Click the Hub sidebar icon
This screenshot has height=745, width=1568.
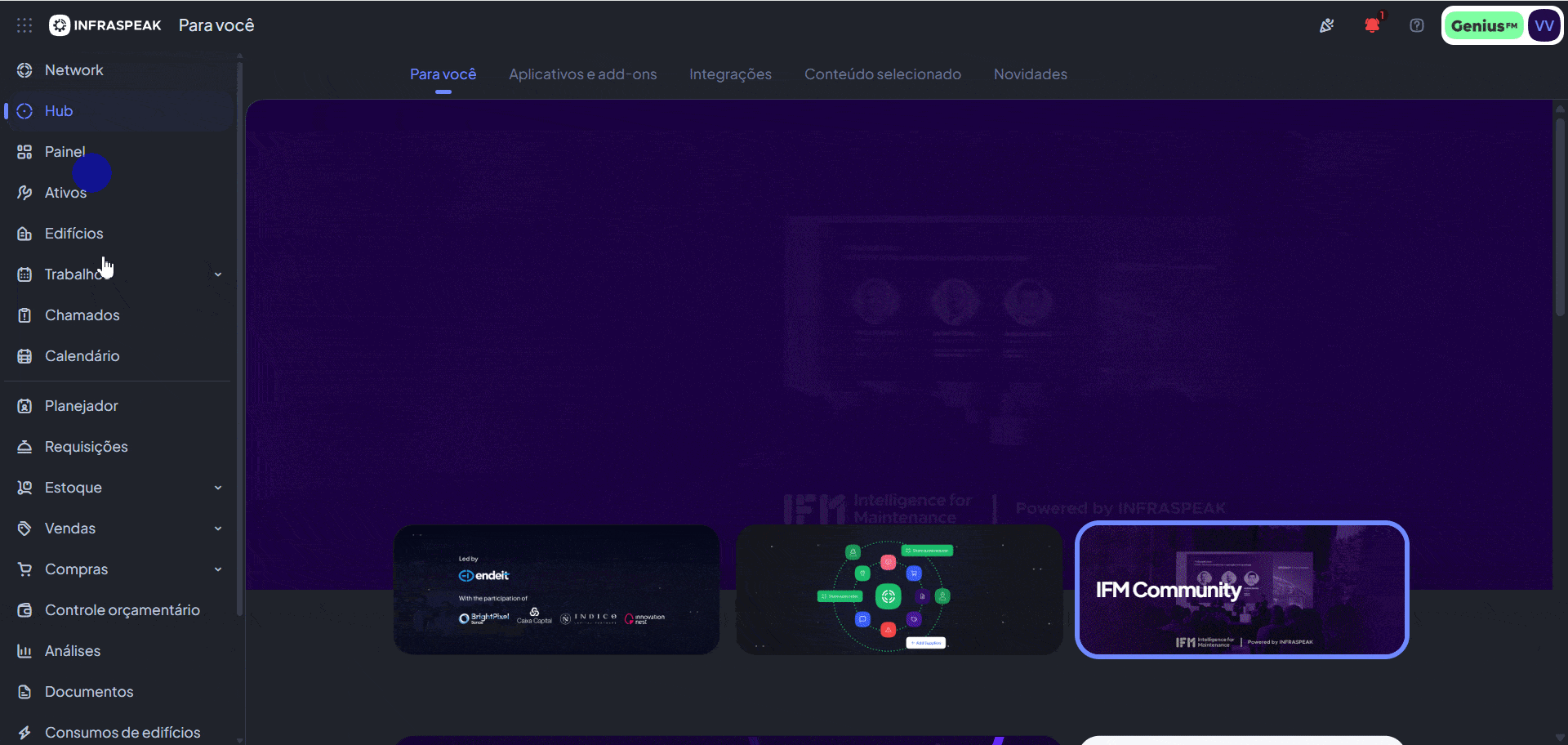tap(24, 111)
